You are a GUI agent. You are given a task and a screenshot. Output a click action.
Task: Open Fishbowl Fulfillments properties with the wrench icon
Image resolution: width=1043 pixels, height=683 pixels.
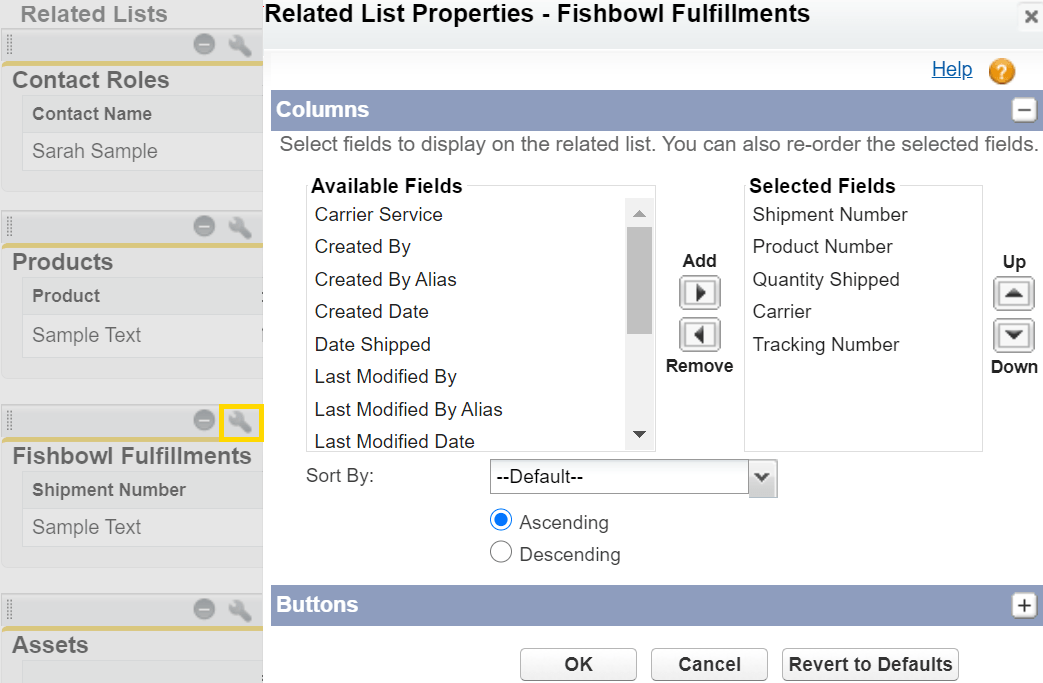(x=240, y=423)
